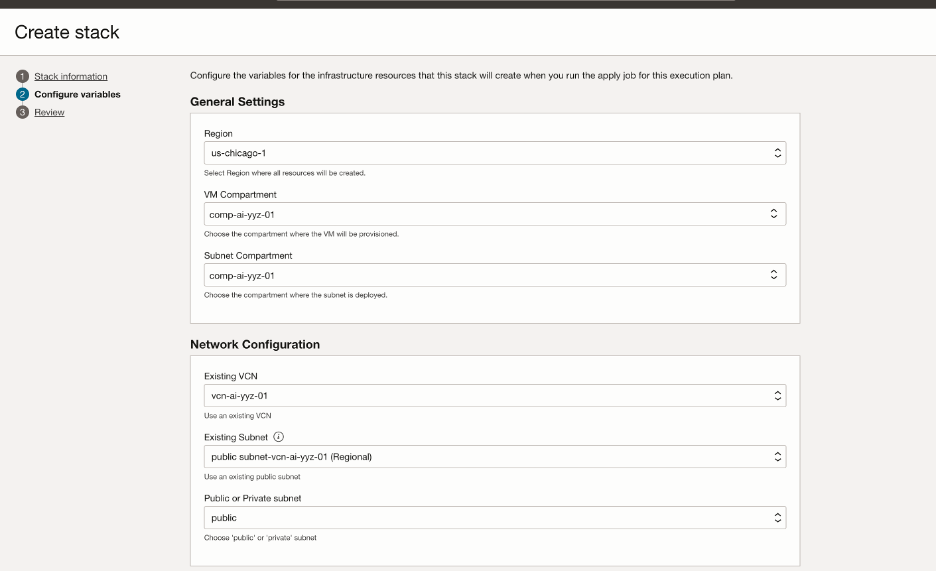Select the Configure variables step label
This screenshot has height=572, width=936.
(77, 95)
